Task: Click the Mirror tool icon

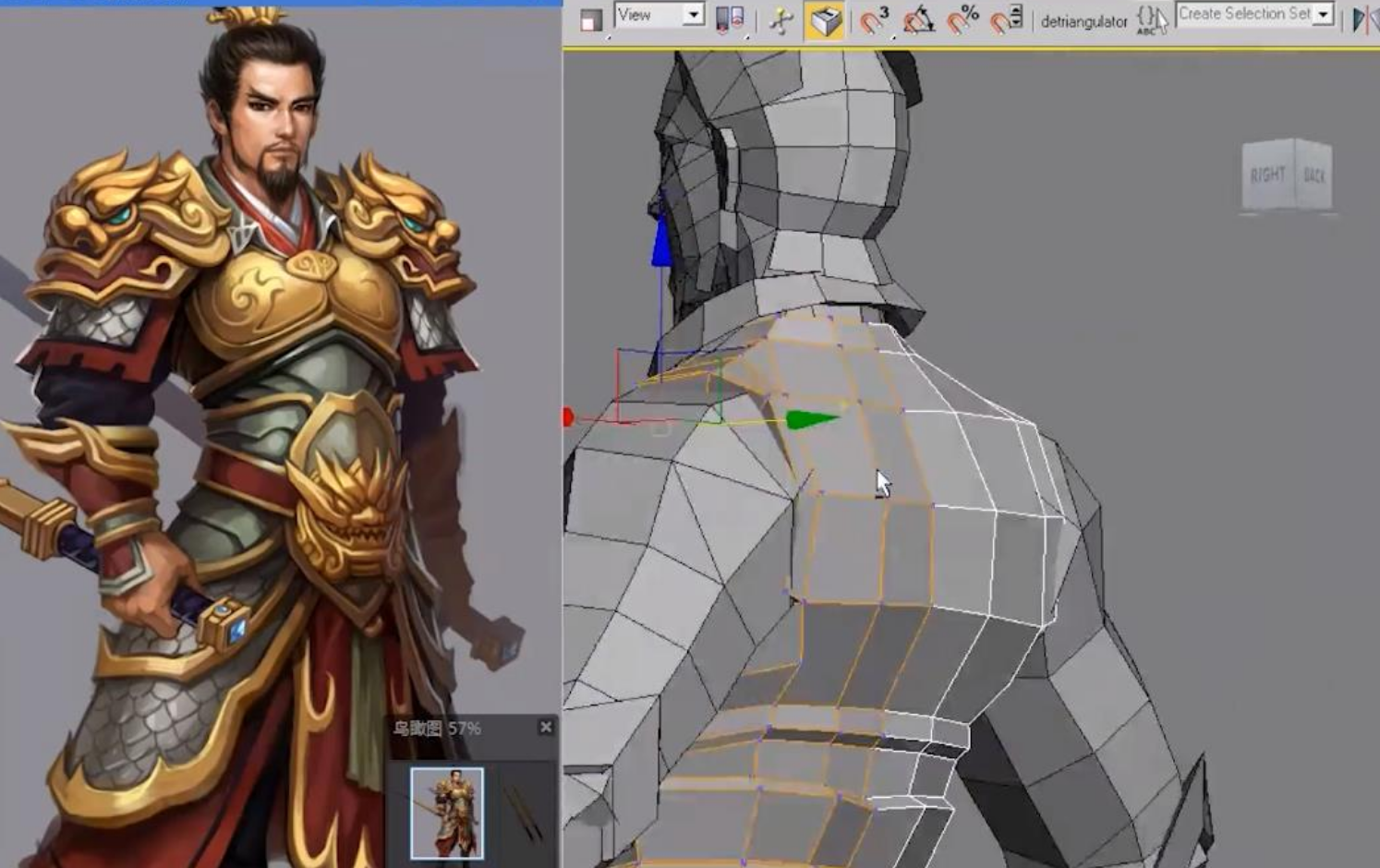Action: (x=1361, y=19)
